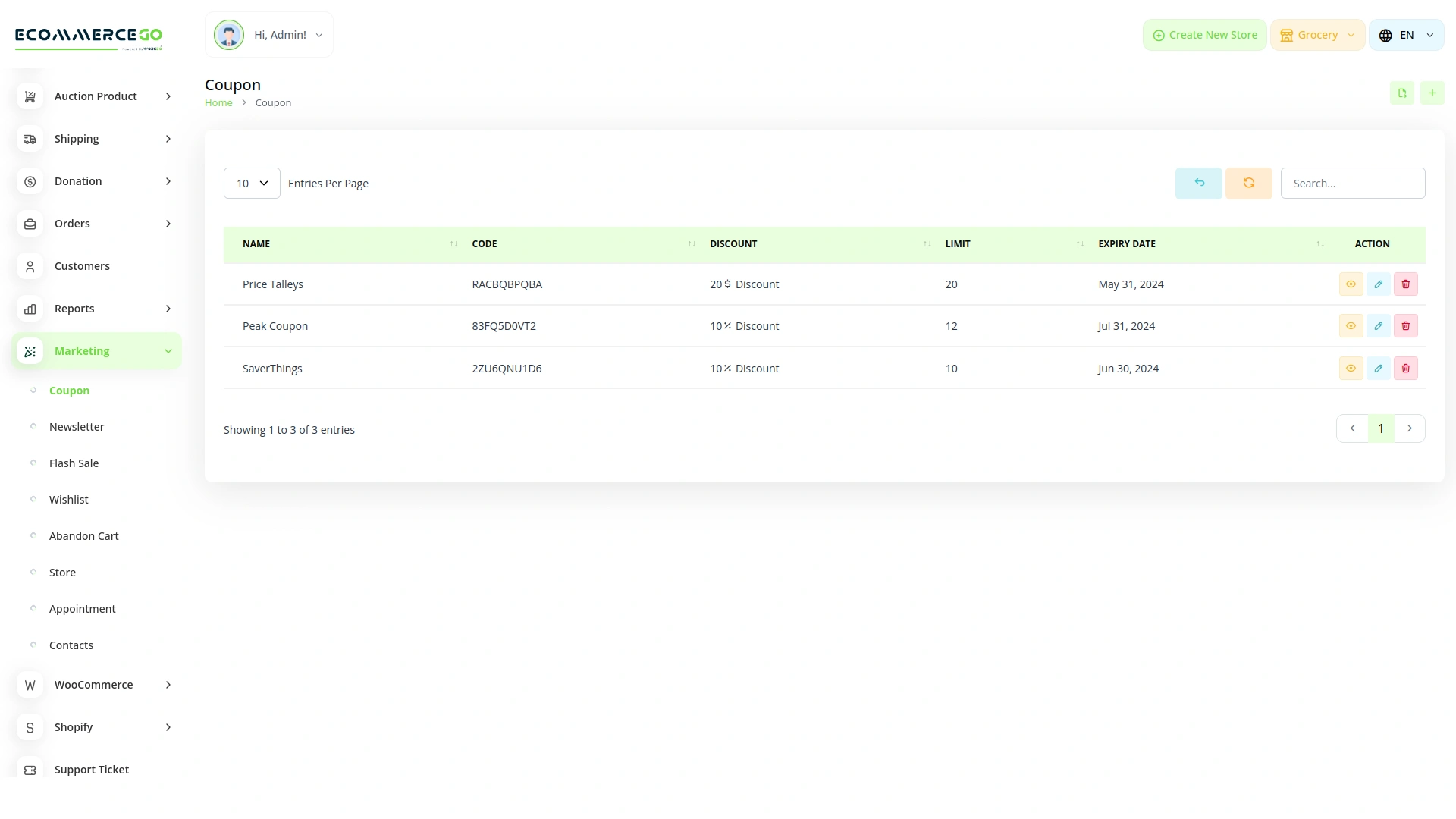Viewport: 1456px width, 819px height.
Task: Edit the SaverThings coupon
Action: (x=1378, y=369)
